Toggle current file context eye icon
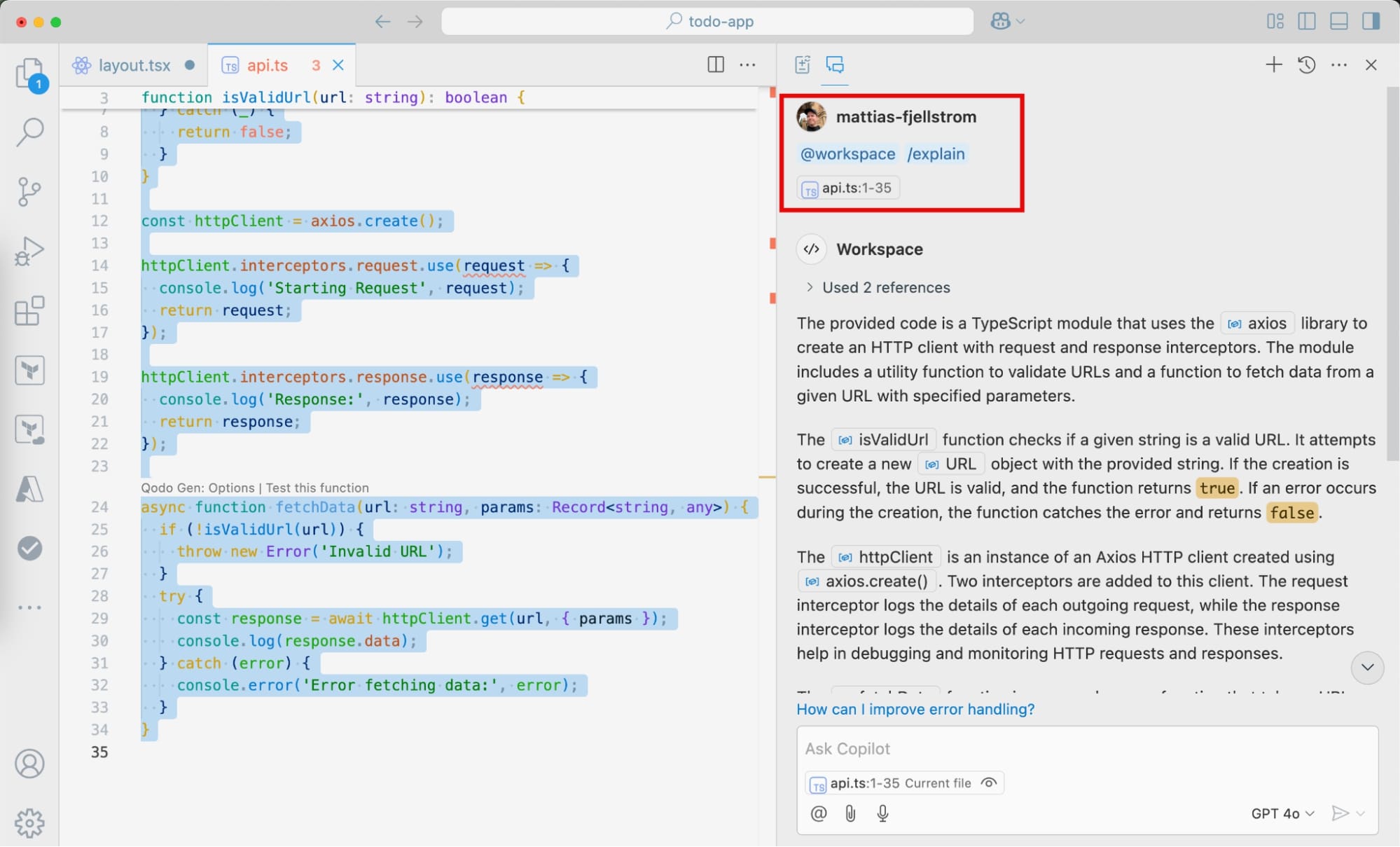This screenshot has width=1400, height=847. click(989, 783)
